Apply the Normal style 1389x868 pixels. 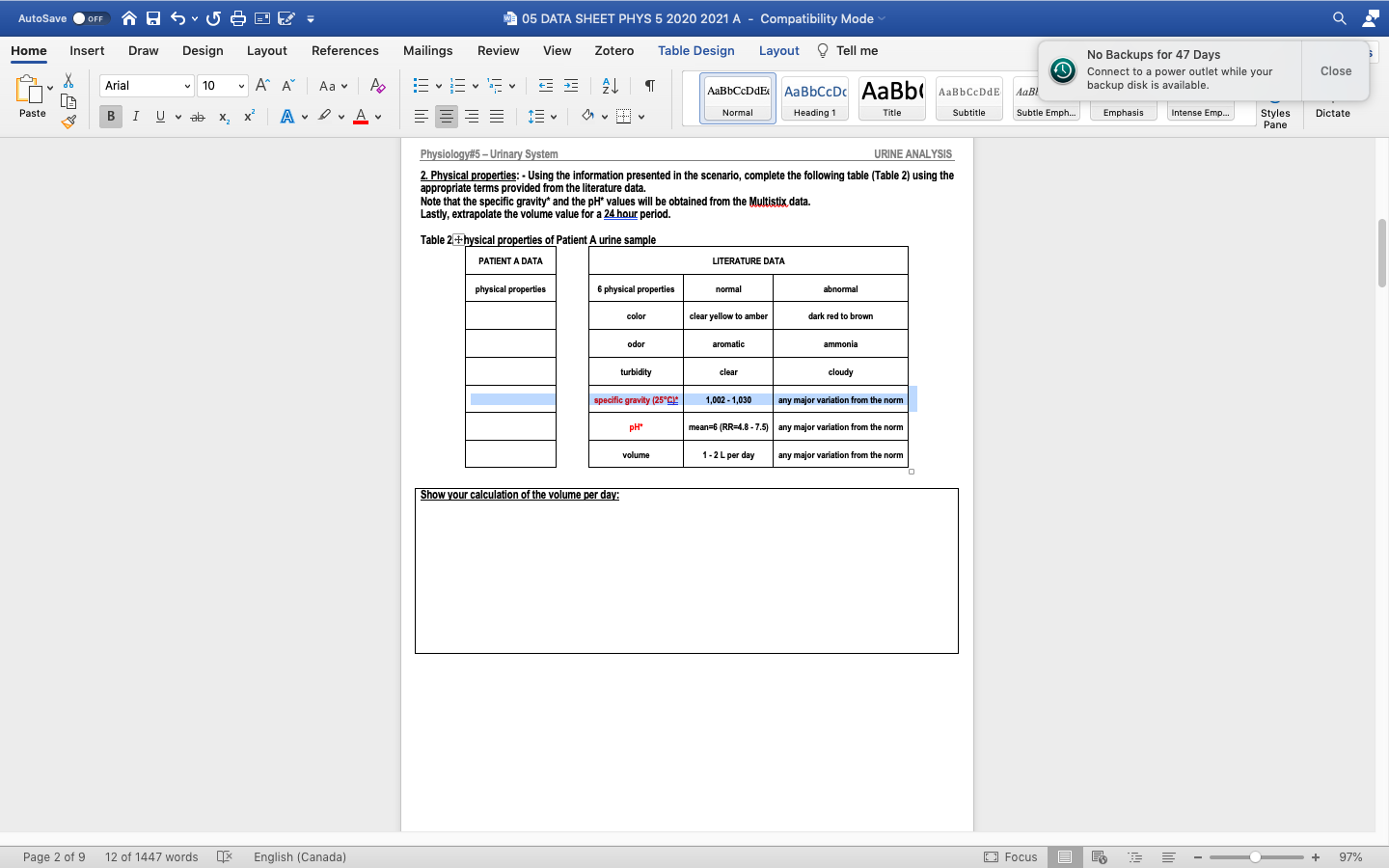point(738,98)
